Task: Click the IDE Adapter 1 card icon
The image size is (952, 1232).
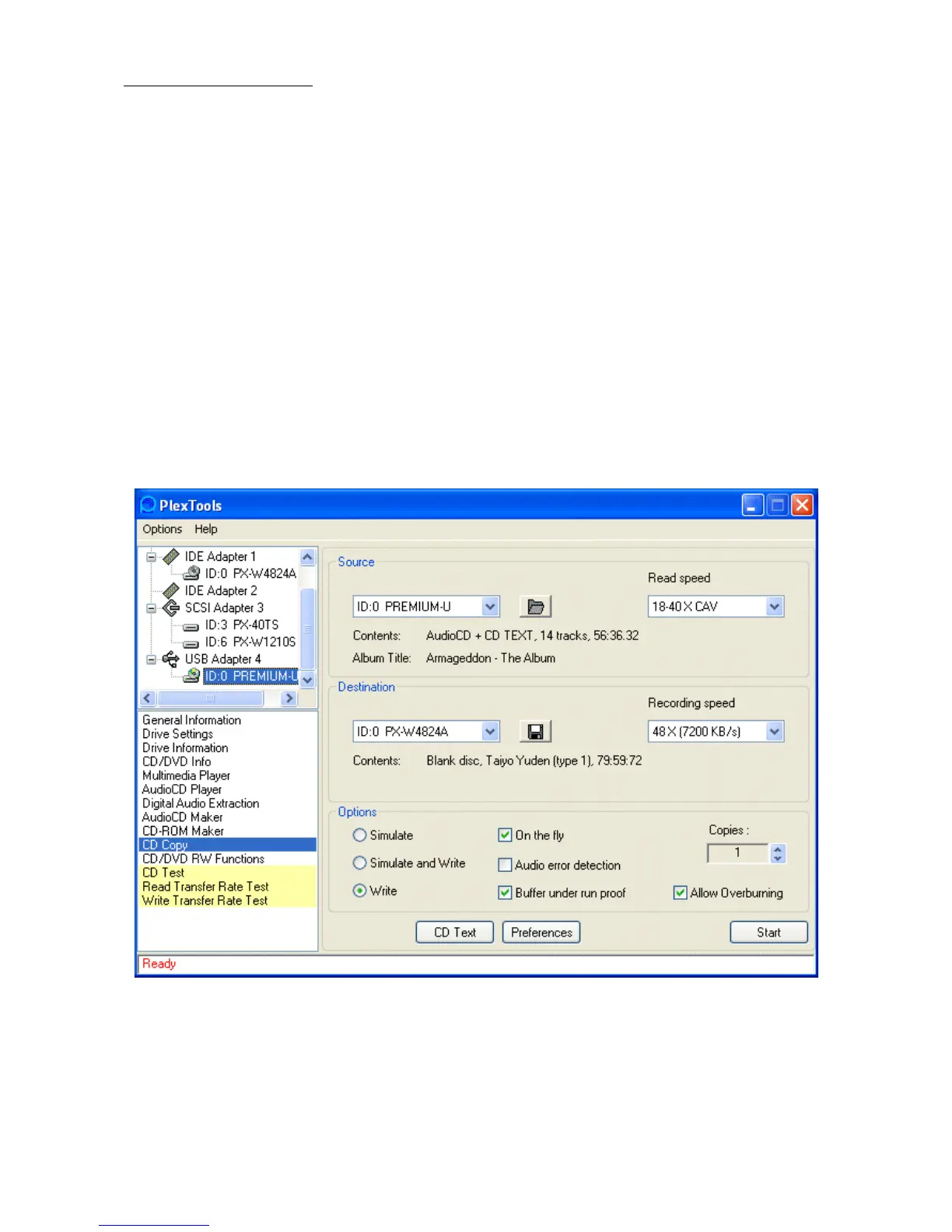Action: (x=171, y=557)
